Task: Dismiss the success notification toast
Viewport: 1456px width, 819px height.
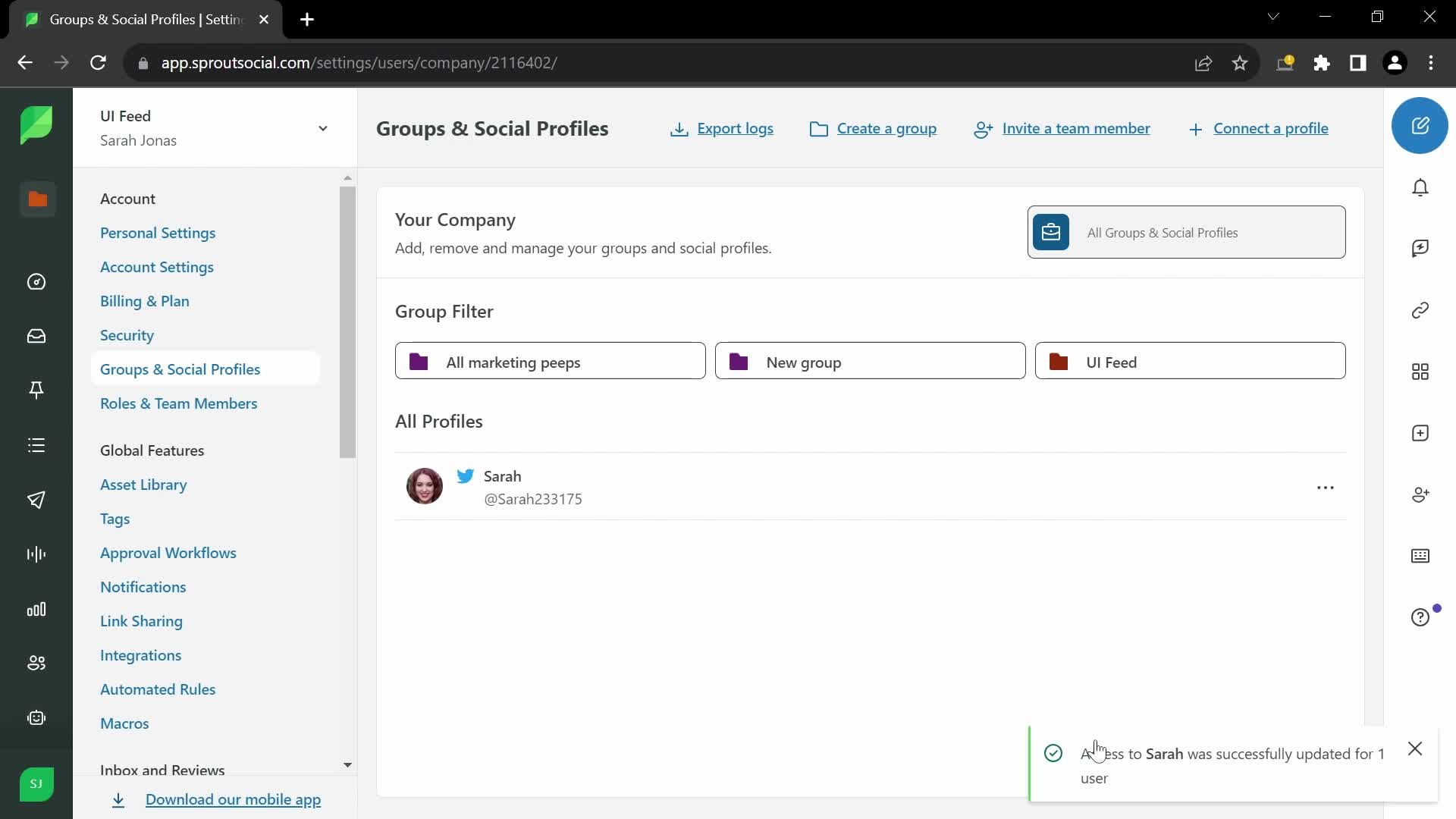Action: click(1415, 749)
